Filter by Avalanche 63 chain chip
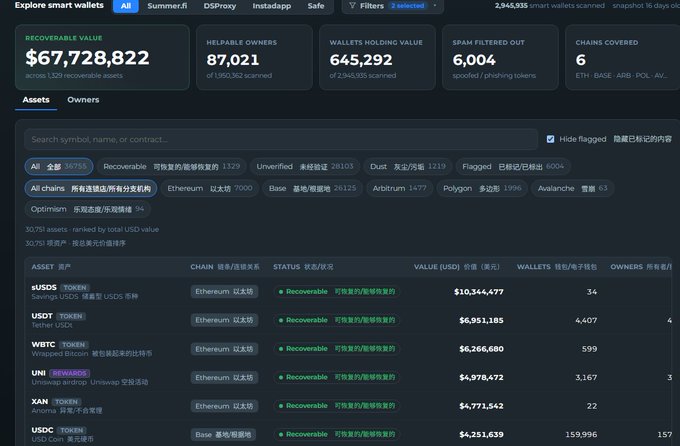The image size is (680, 446). [x=572, y=188]
